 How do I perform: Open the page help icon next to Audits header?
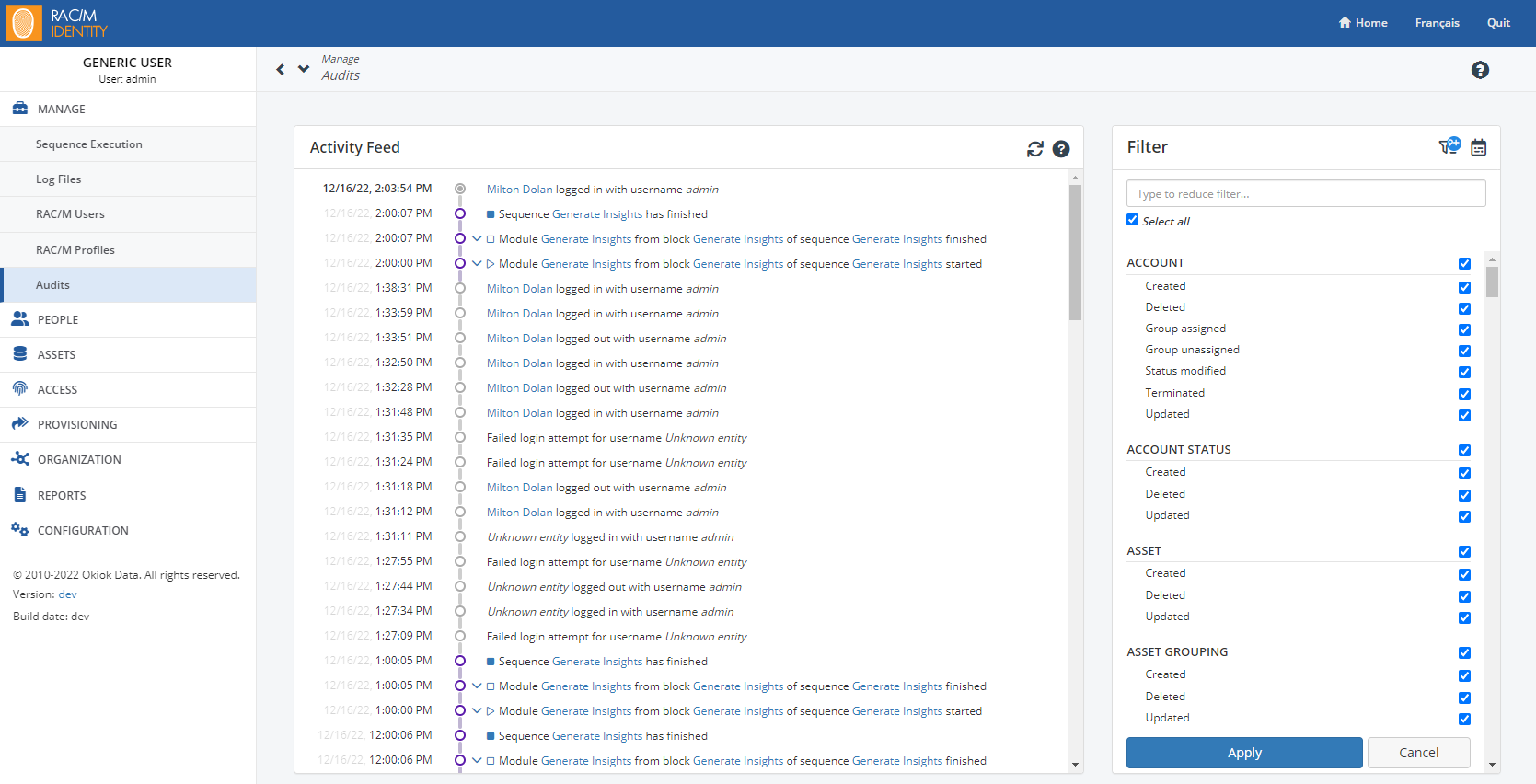point(1480,70)
